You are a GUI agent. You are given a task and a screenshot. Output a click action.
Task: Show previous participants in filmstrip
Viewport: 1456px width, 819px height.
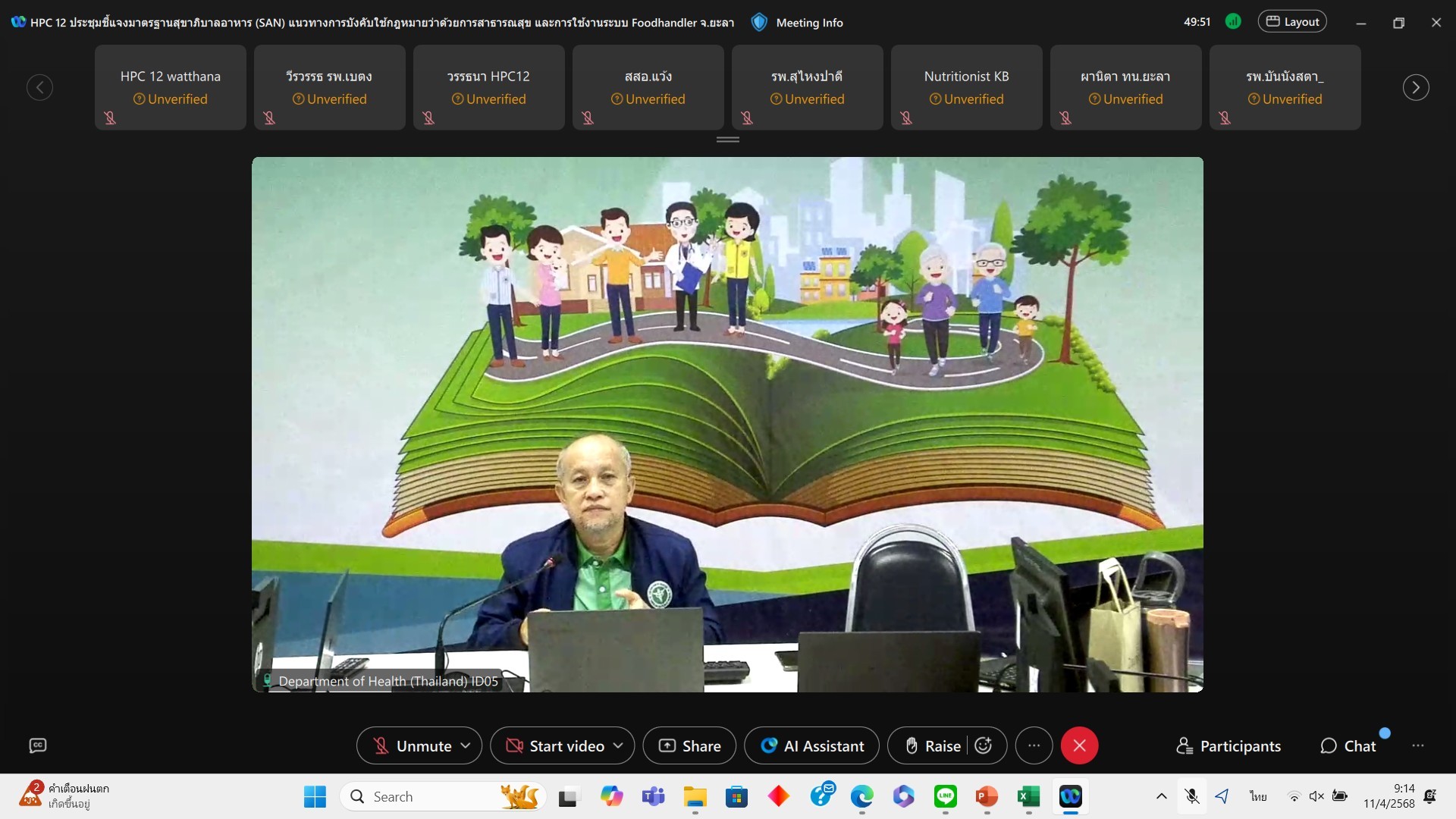tap(39, 87)
